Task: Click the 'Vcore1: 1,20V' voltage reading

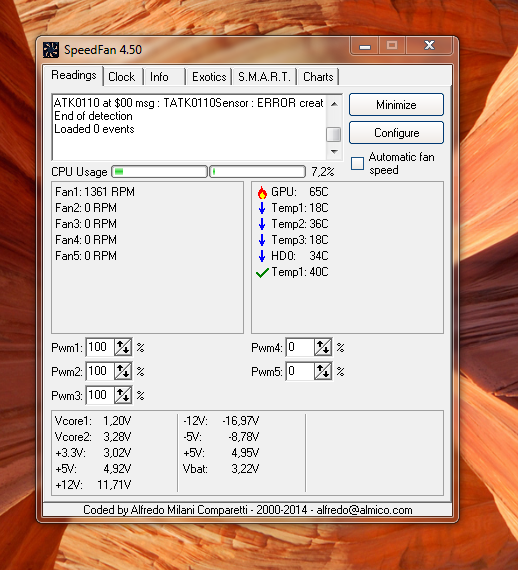Action: [93, 421]
